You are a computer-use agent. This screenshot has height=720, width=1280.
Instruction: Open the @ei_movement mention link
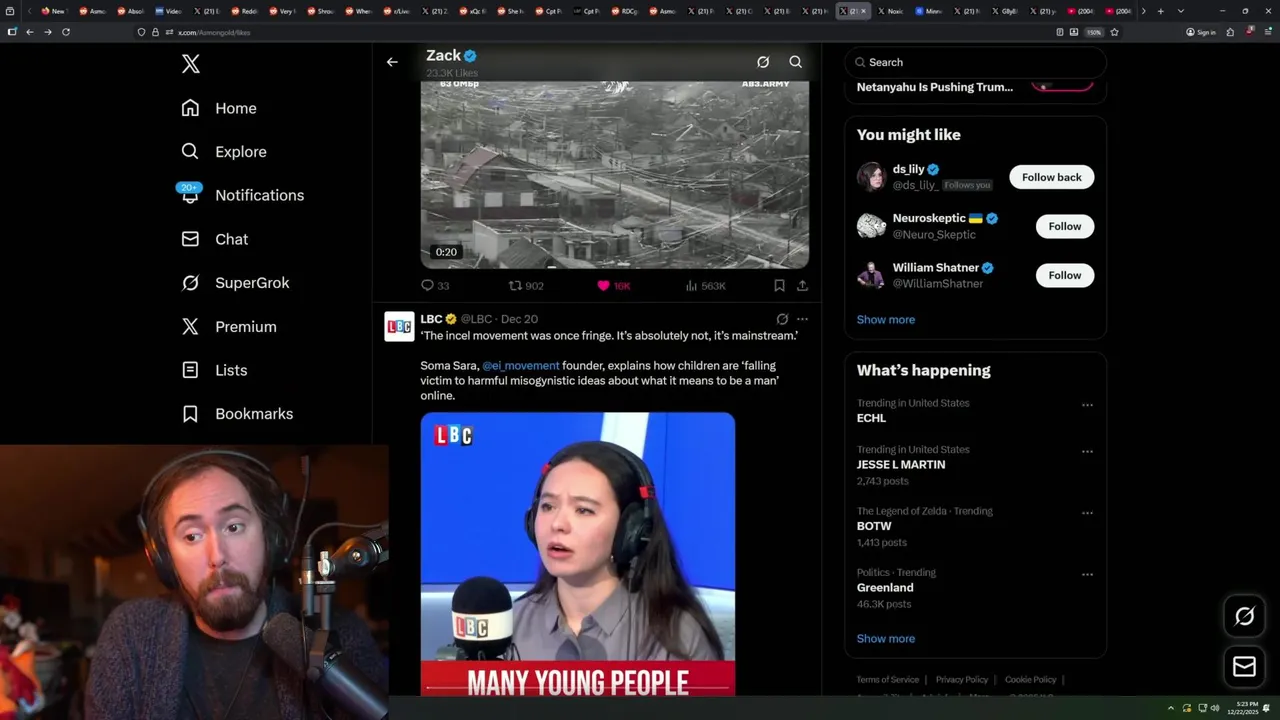521,366
